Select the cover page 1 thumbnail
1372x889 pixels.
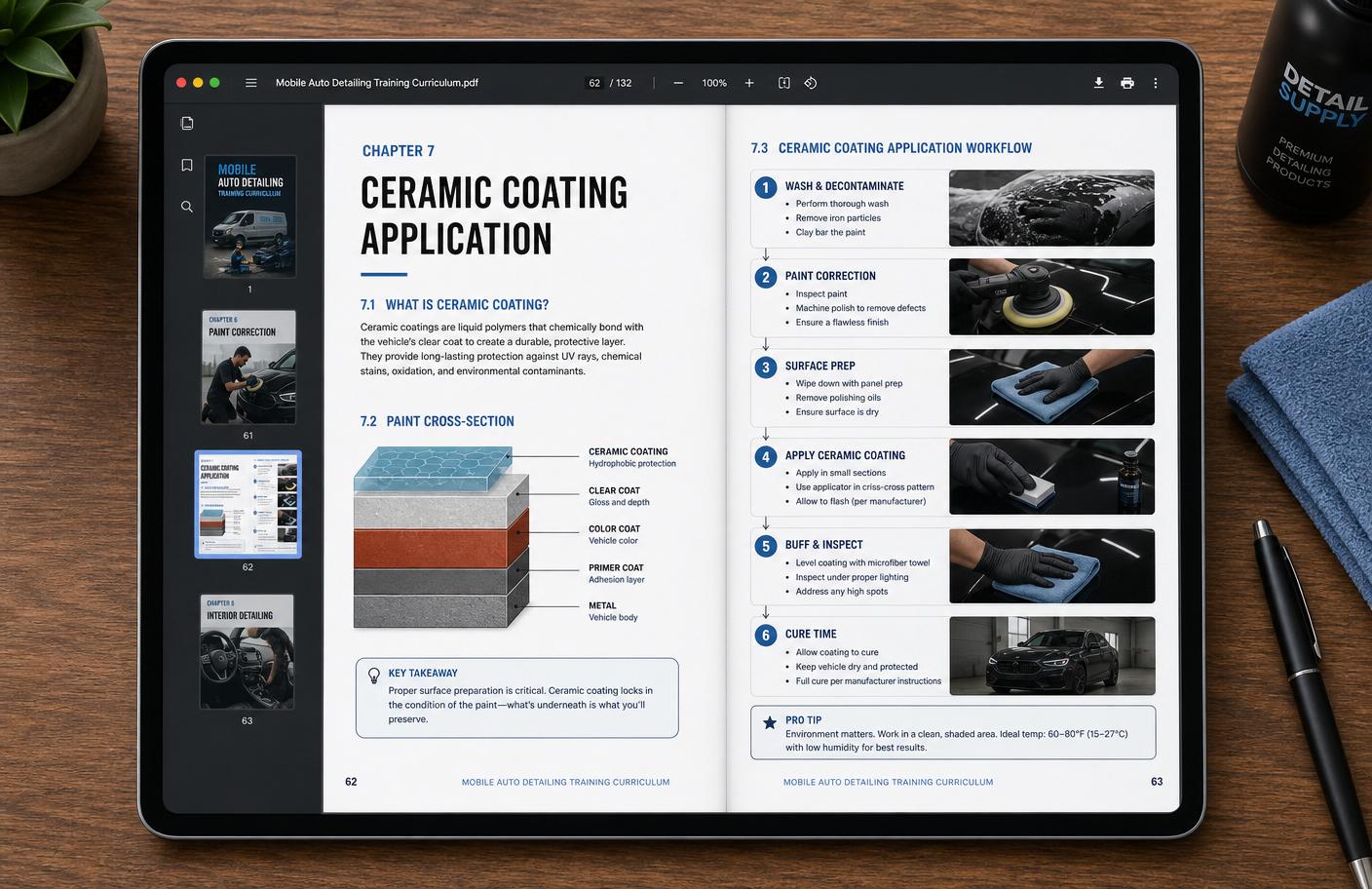click(x=250, y=216)
